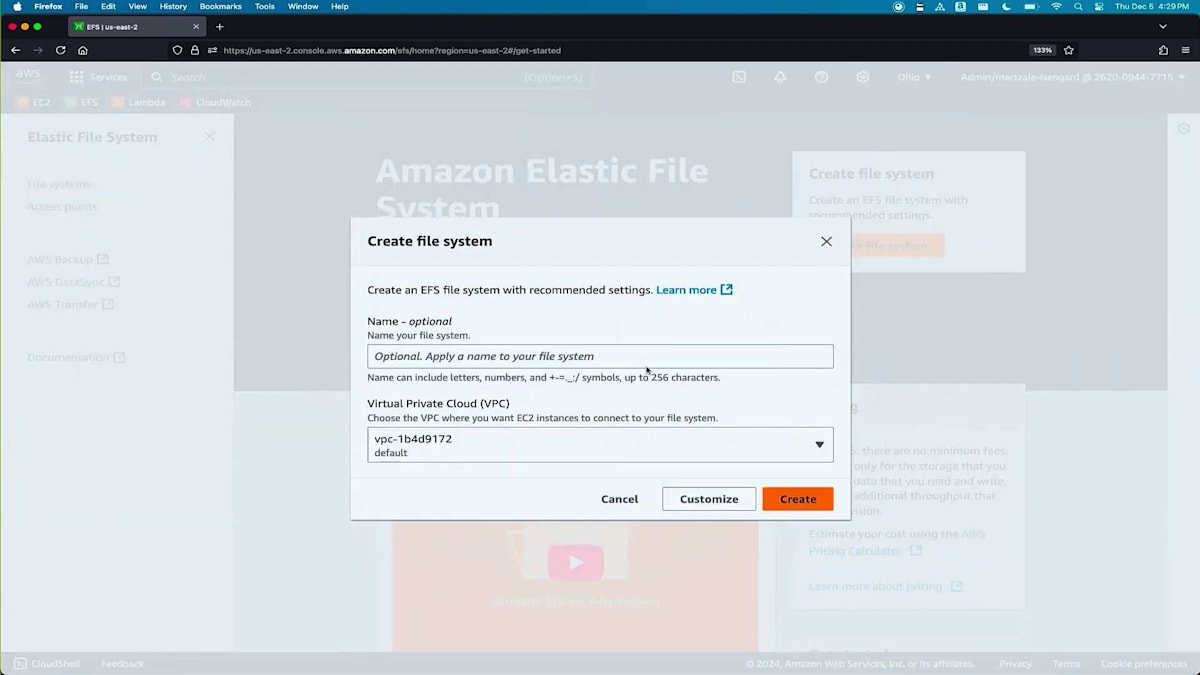Close the EFS us-east-2 tab
Viewport: 1200px width, 675px height.
click(196, 27)
